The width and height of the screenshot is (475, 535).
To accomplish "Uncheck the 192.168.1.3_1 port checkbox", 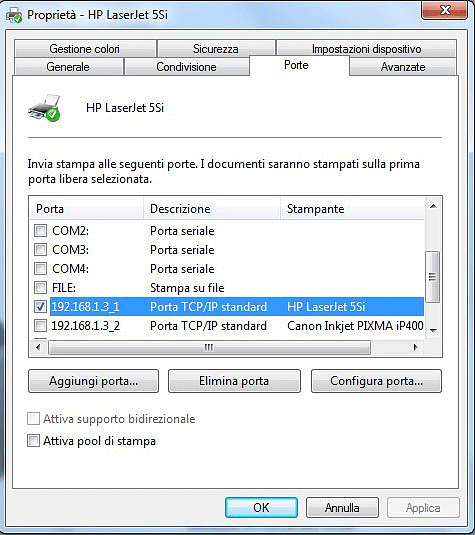I will 40,306.
